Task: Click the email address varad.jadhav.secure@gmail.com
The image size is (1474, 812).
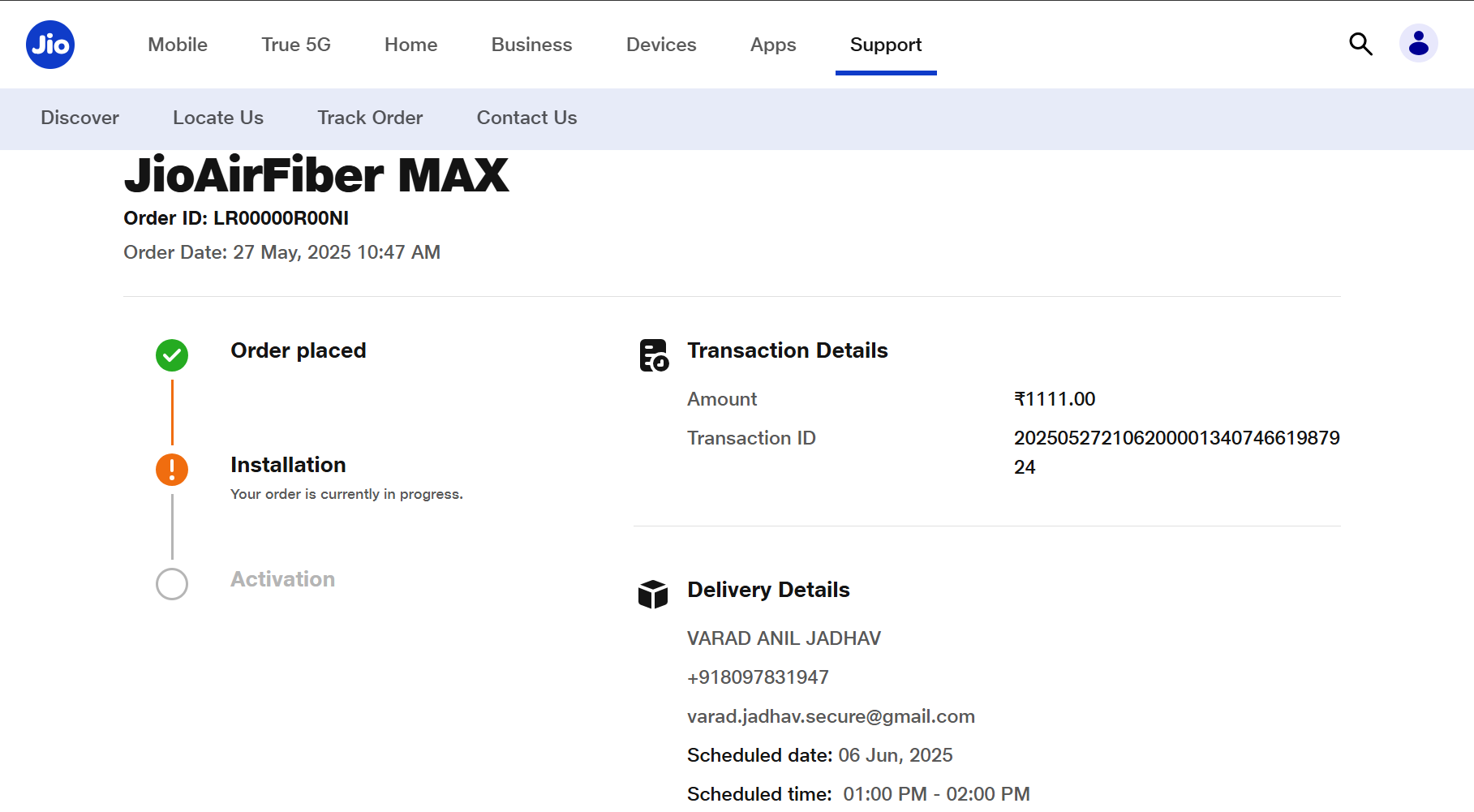Action: click(831, 716)
